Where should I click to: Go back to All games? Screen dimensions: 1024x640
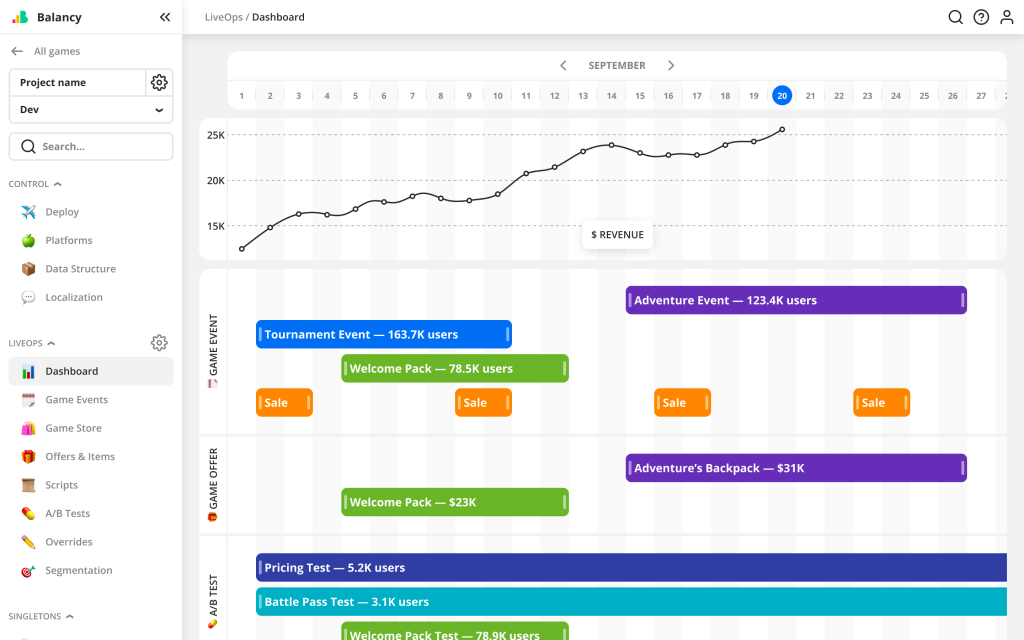coord(47,50)
